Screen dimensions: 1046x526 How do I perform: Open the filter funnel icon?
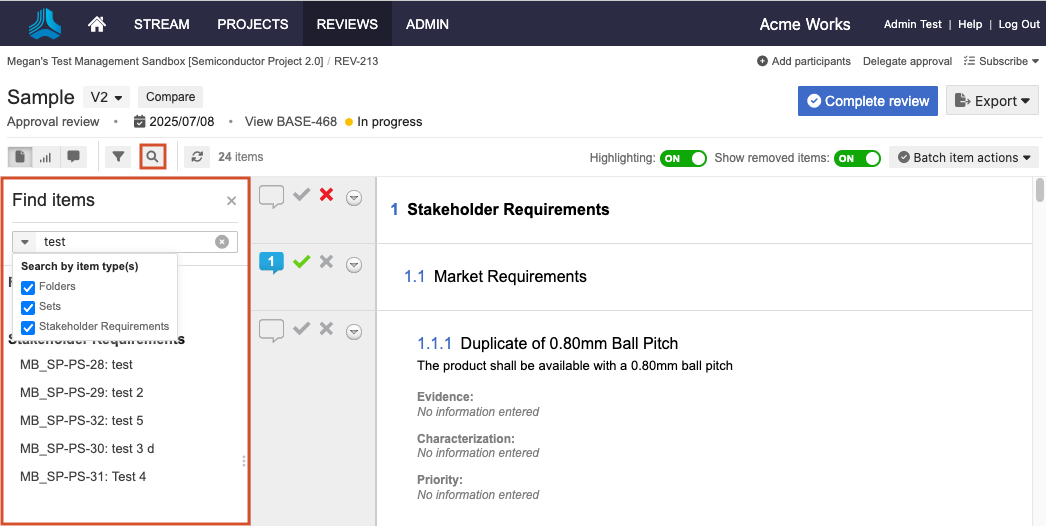[119, 157]
